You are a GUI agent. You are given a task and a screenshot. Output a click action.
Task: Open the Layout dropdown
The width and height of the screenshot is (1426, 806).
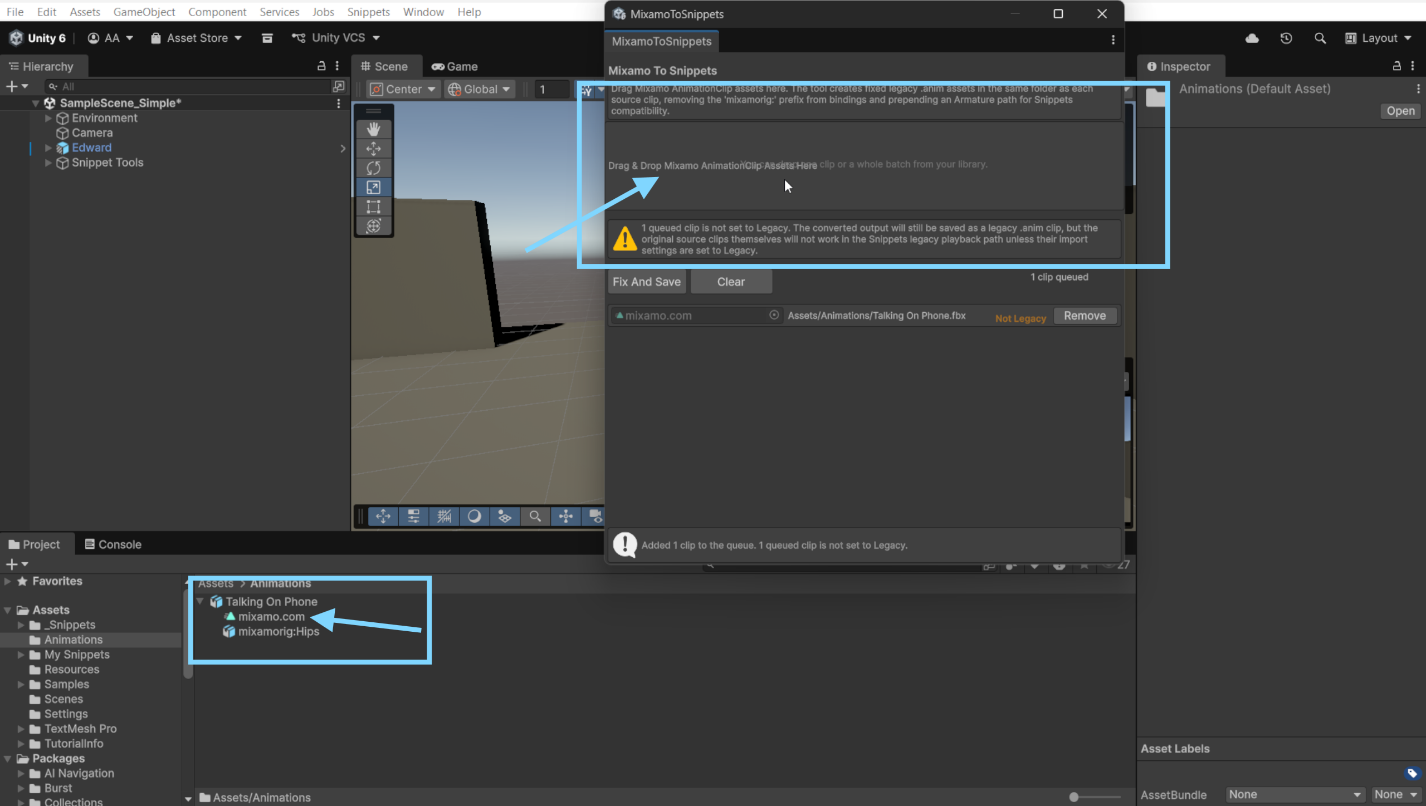[x=1378, y=38]
